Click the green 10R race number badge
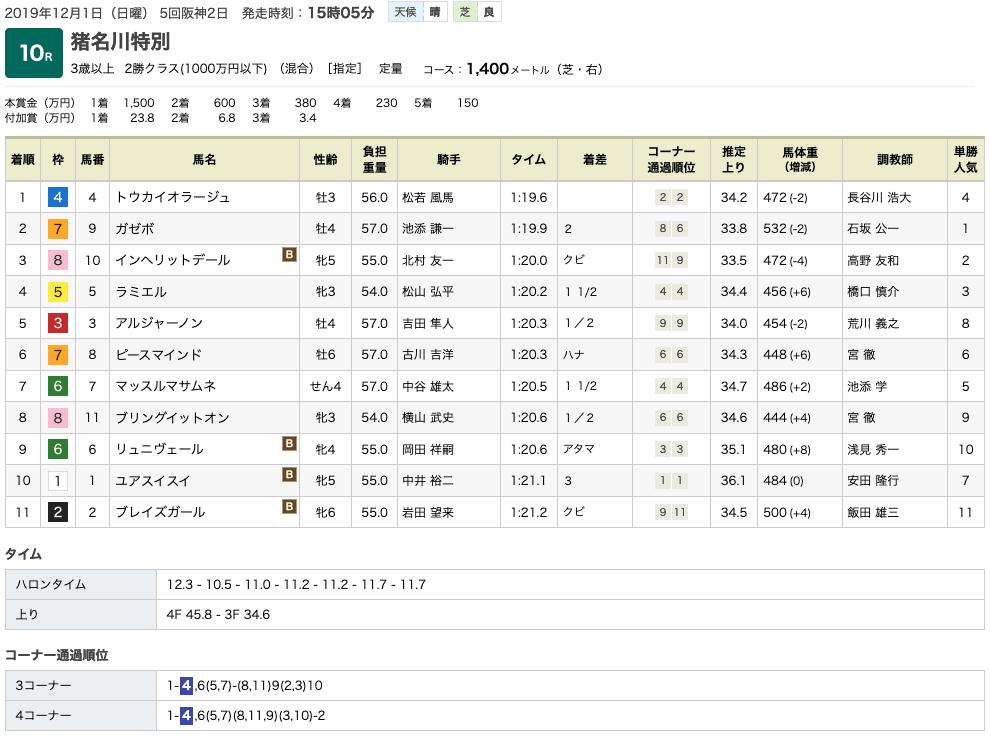Screen dimensions: 990x739 (35, 54)
